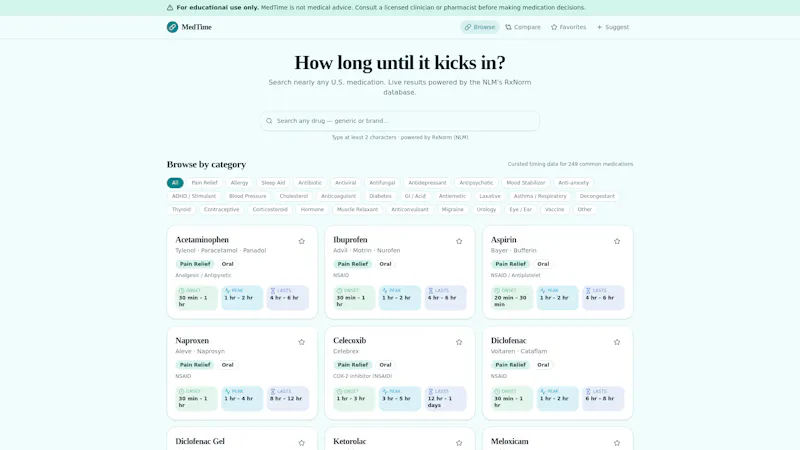Filter by Anticonvulsant category
The image size is (800, 450).
point(410,209)
